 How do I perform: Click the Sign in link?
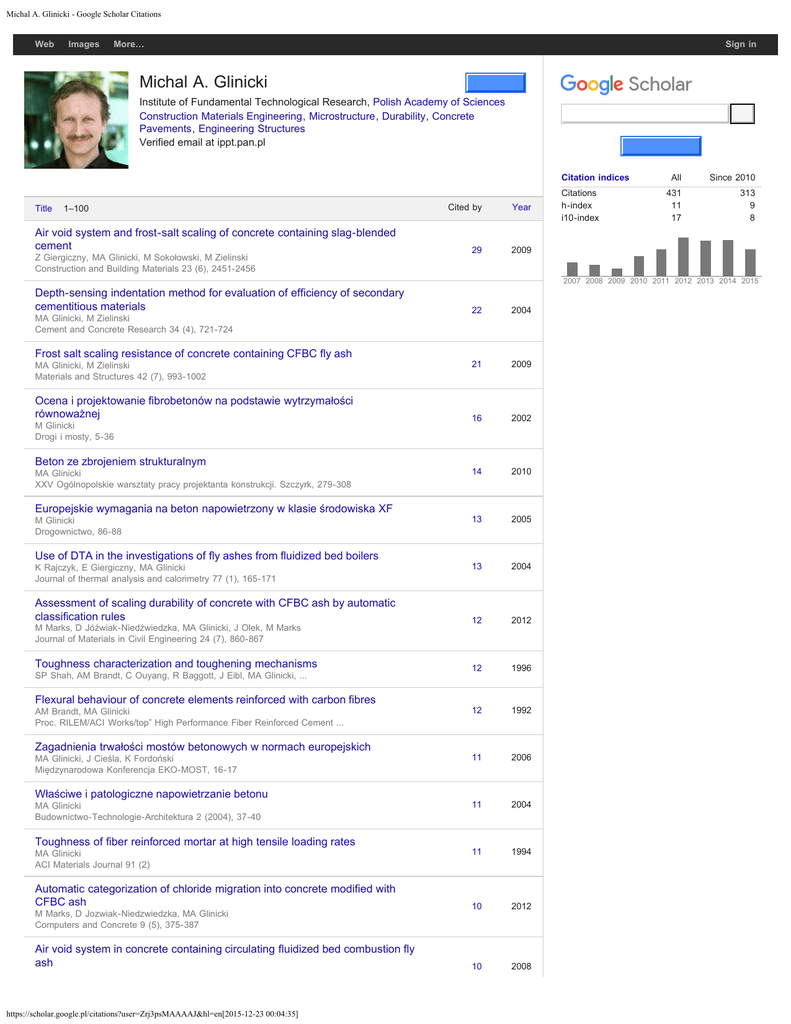tap(740, 44)
